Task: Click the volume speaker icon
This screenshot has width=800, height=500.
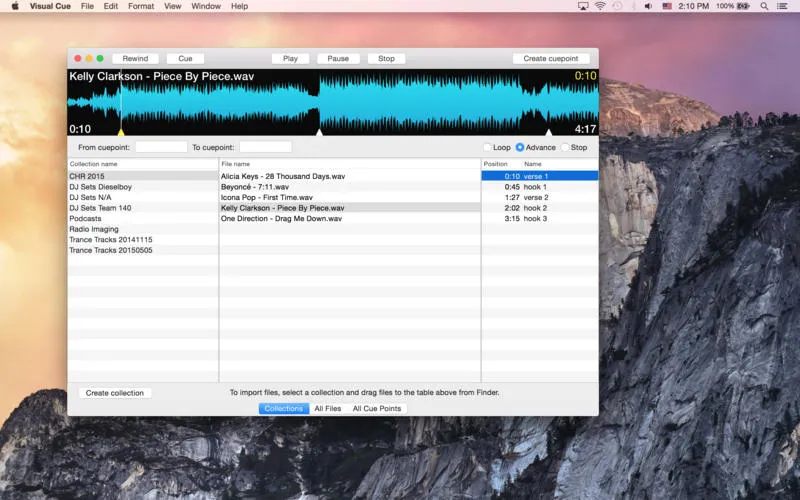Action: (x=647, y=6)
